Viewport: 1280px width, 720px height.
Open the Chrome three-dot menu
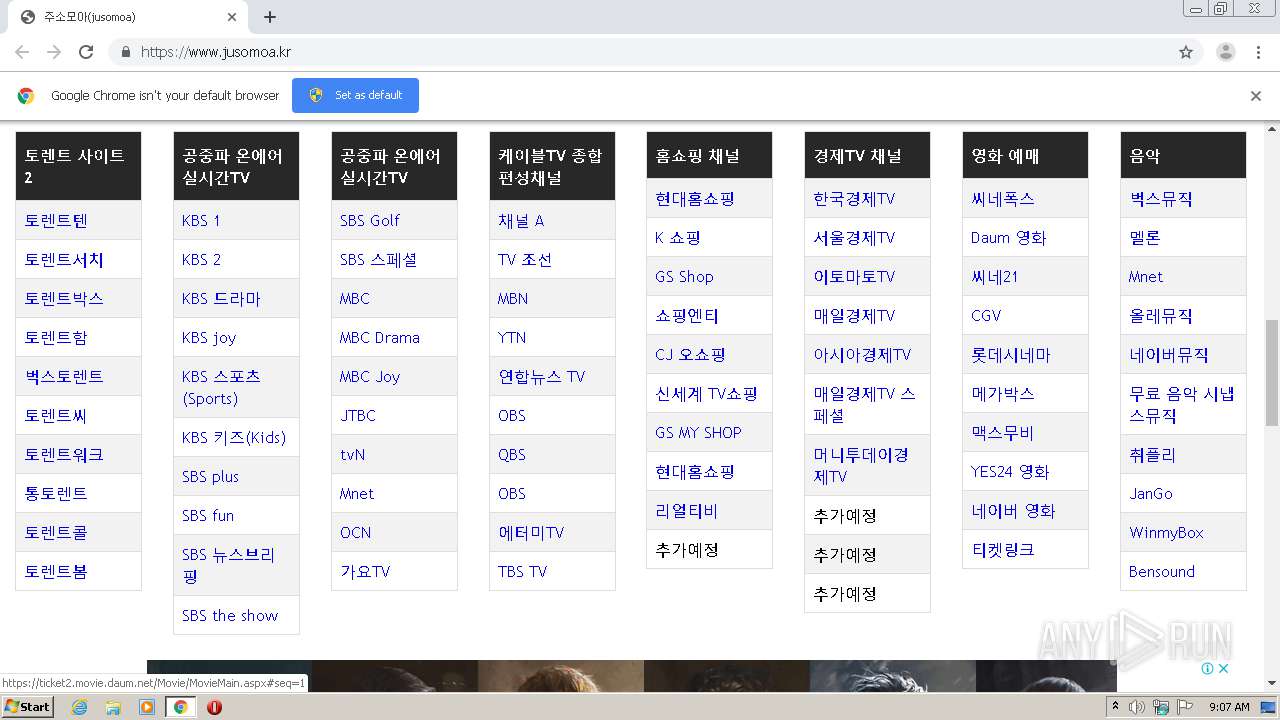coord(1258,52)
